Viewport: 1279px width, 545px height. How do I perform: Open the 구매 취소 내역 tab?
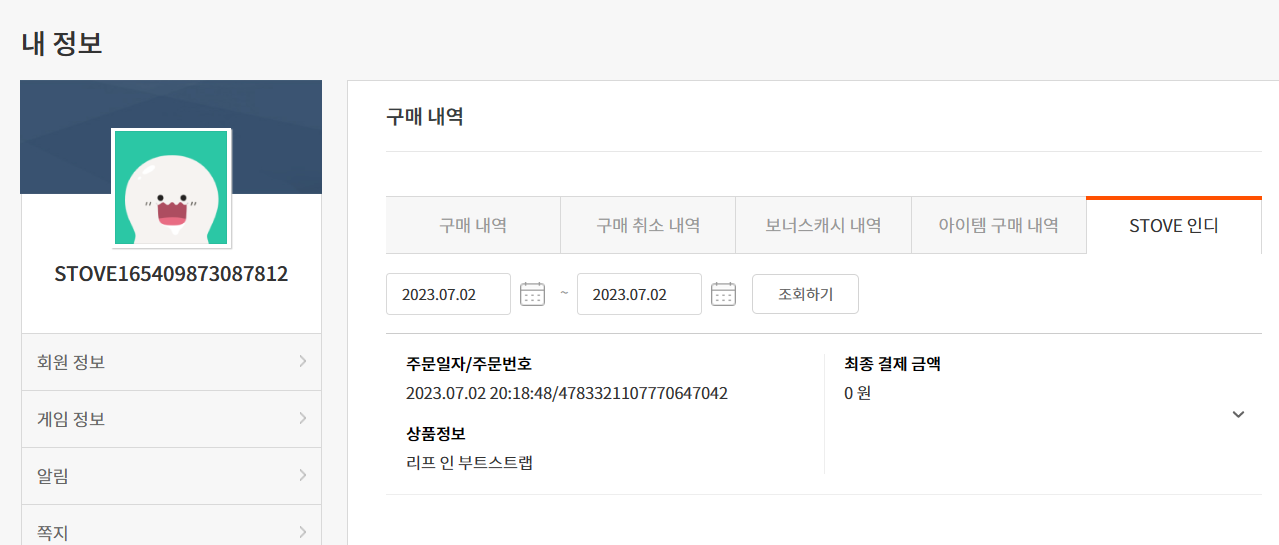coord(648,225)
